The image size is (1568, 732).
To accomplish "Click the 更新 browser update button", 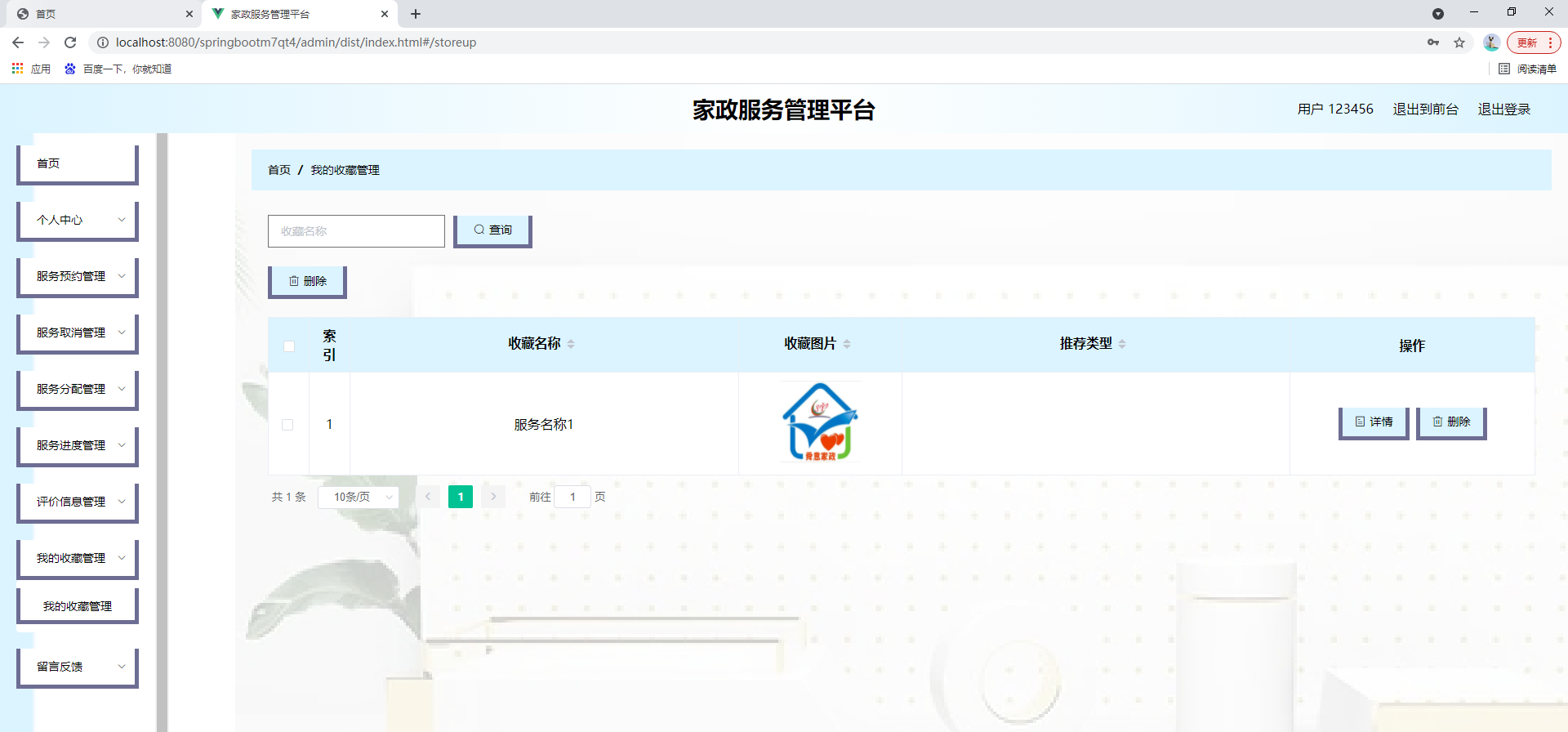I will pyautogui.click(x=1534, y=42).
